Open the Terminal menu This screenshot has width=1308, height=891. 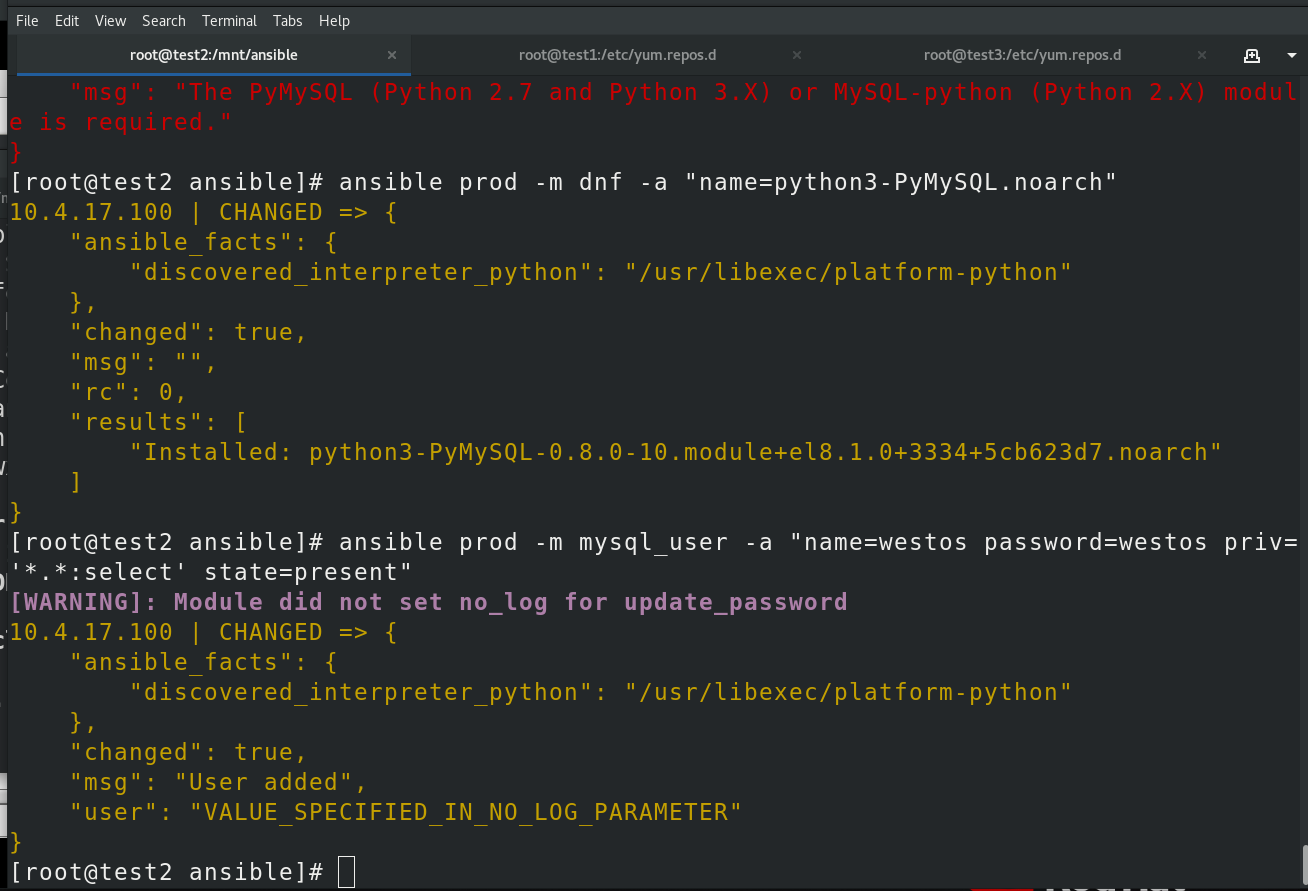coord(229,20)
